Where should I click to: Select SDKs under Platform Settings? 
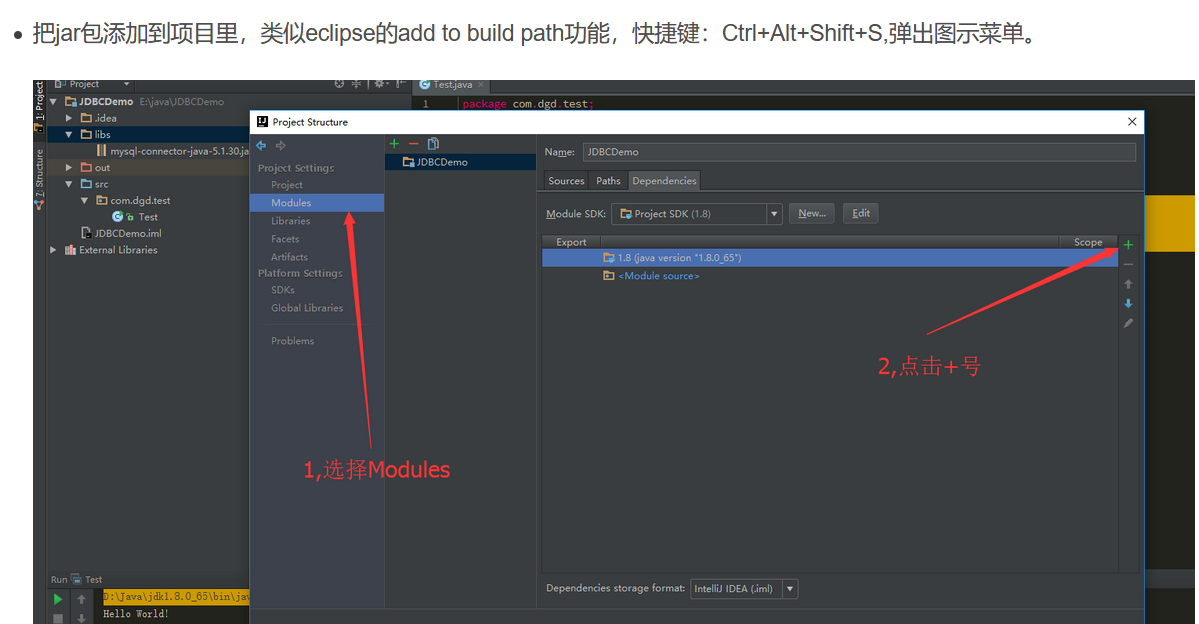coord(282,290)
